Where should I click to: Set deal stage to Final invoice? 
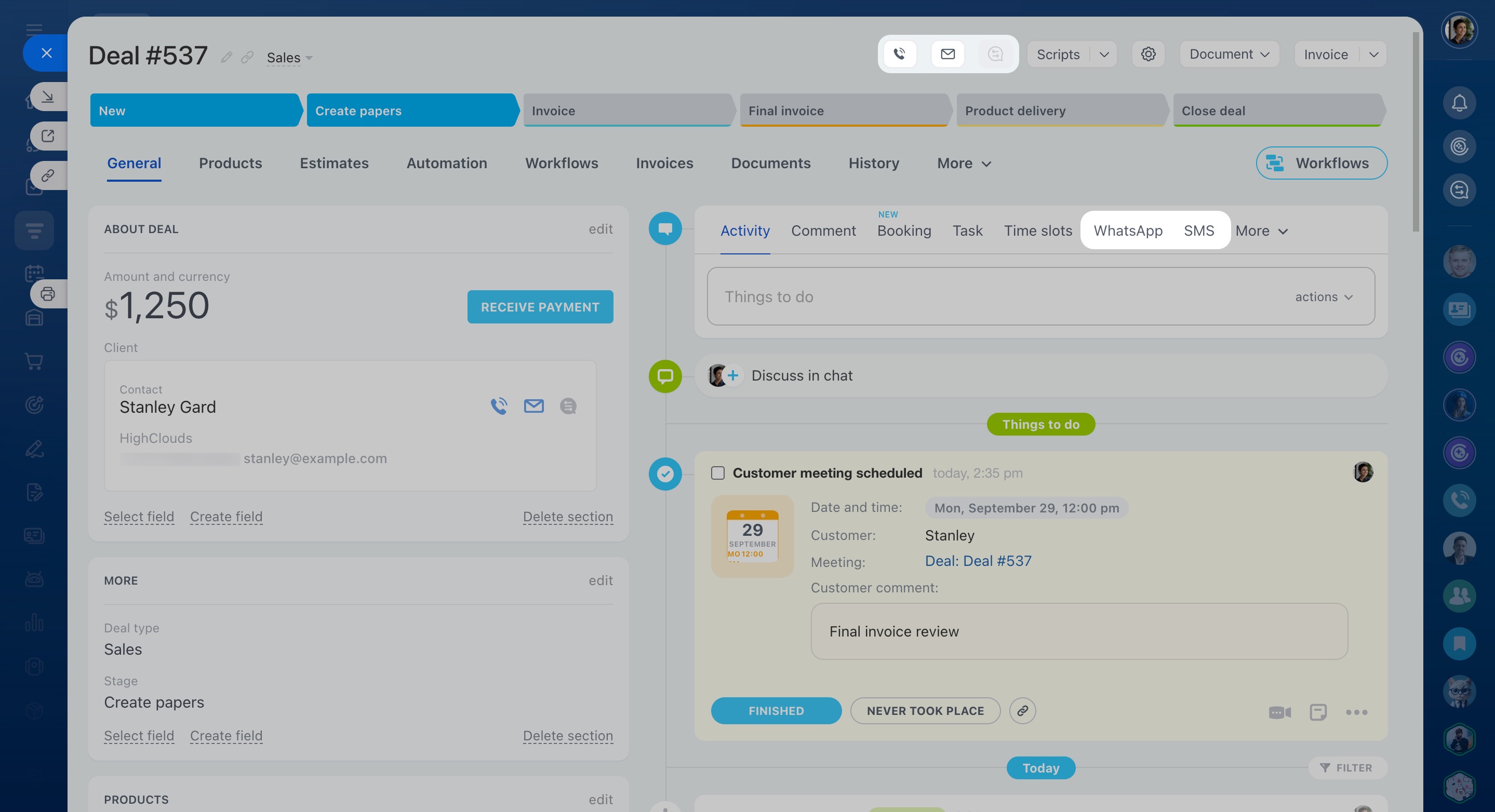pyautogui.click(x=843, y=110)
